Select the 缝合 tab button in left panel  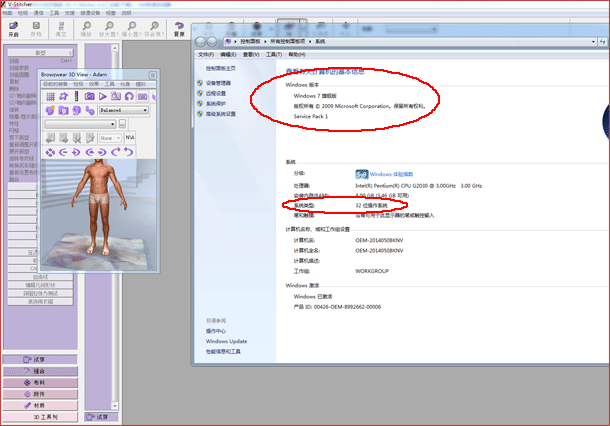tap(40, 371)
